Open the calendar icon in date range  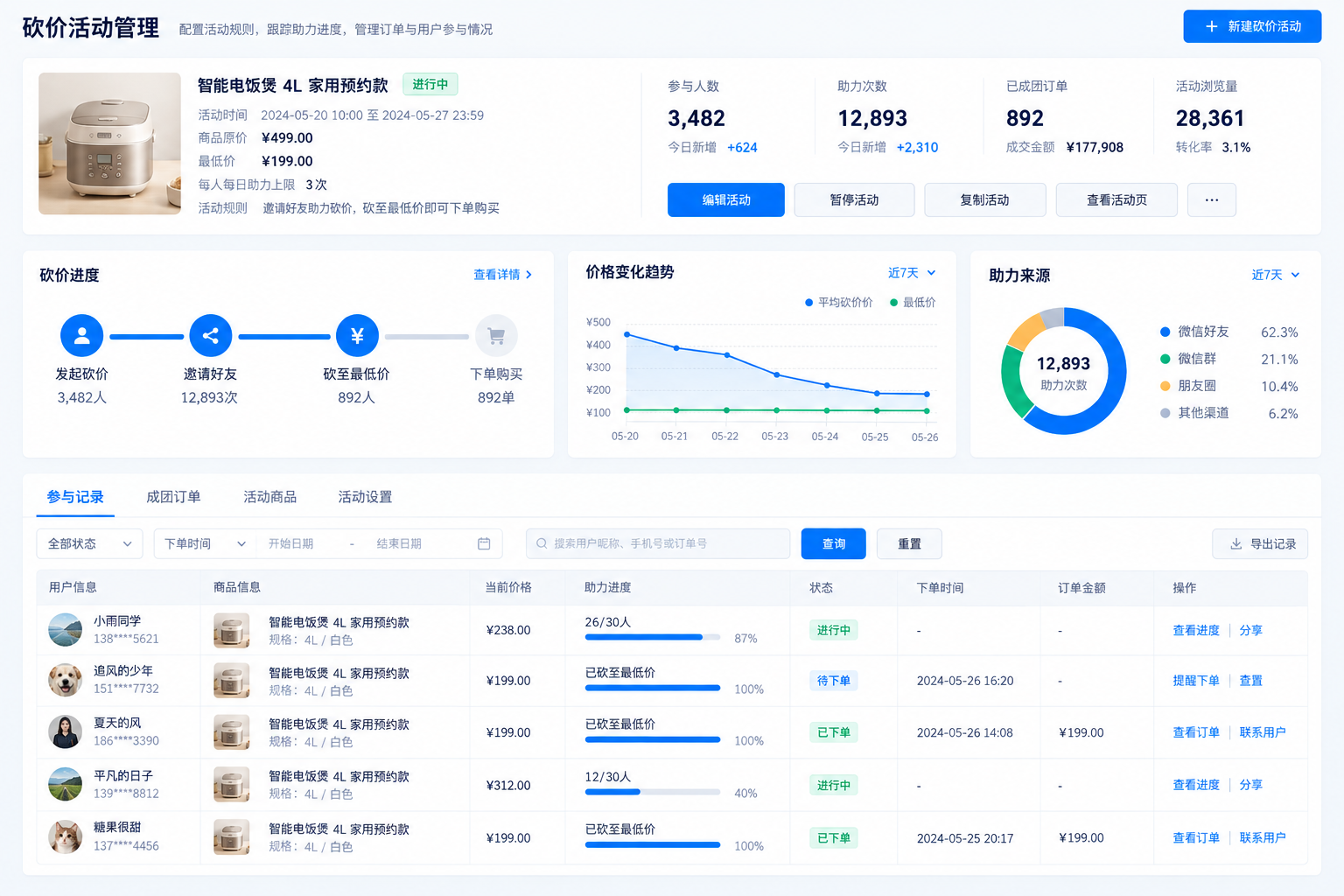[x=484, y=543]
